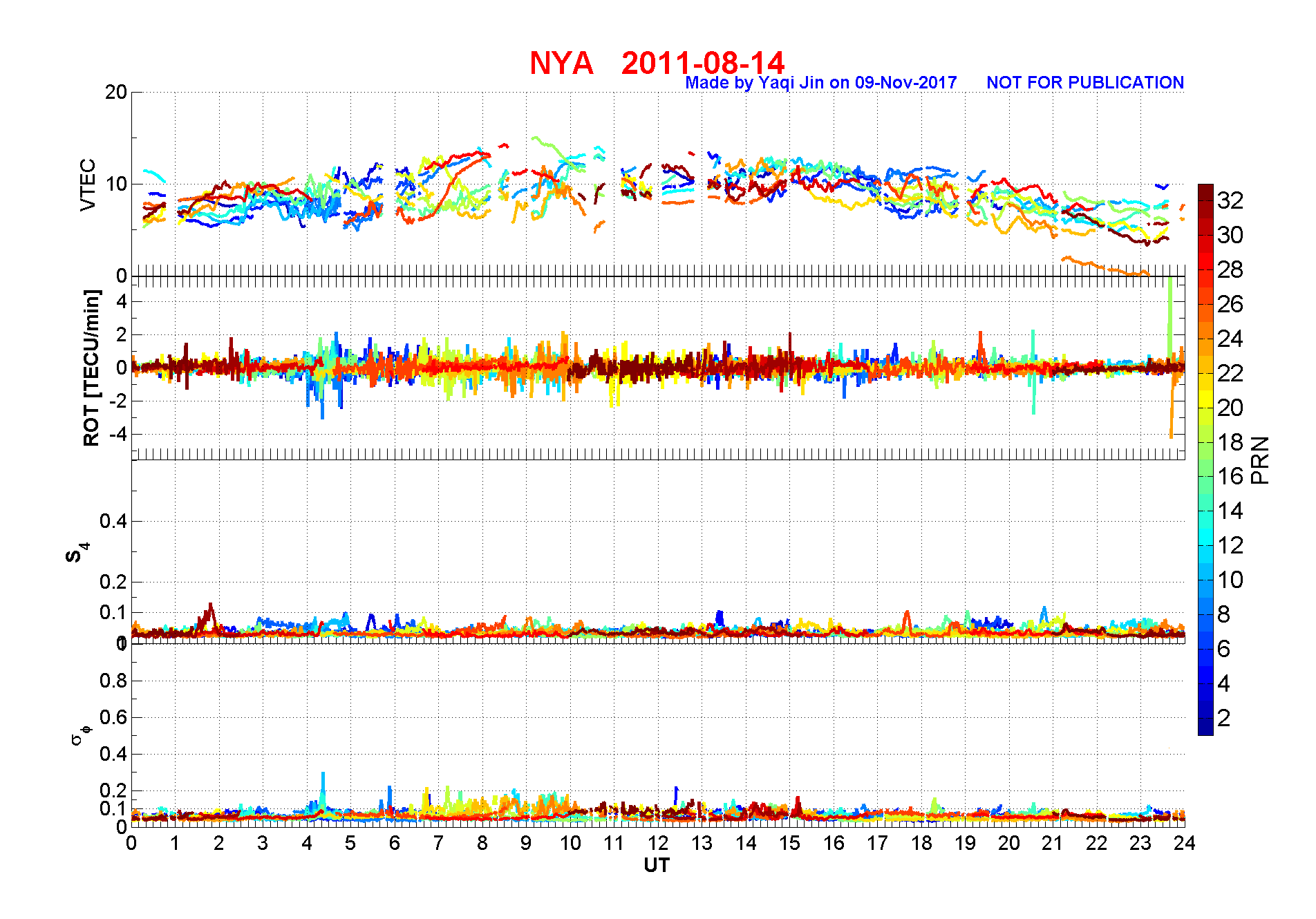This screenshot has height=919, width=1316.
Task: Click colorbar tick label '14'
Action: 1230,511
